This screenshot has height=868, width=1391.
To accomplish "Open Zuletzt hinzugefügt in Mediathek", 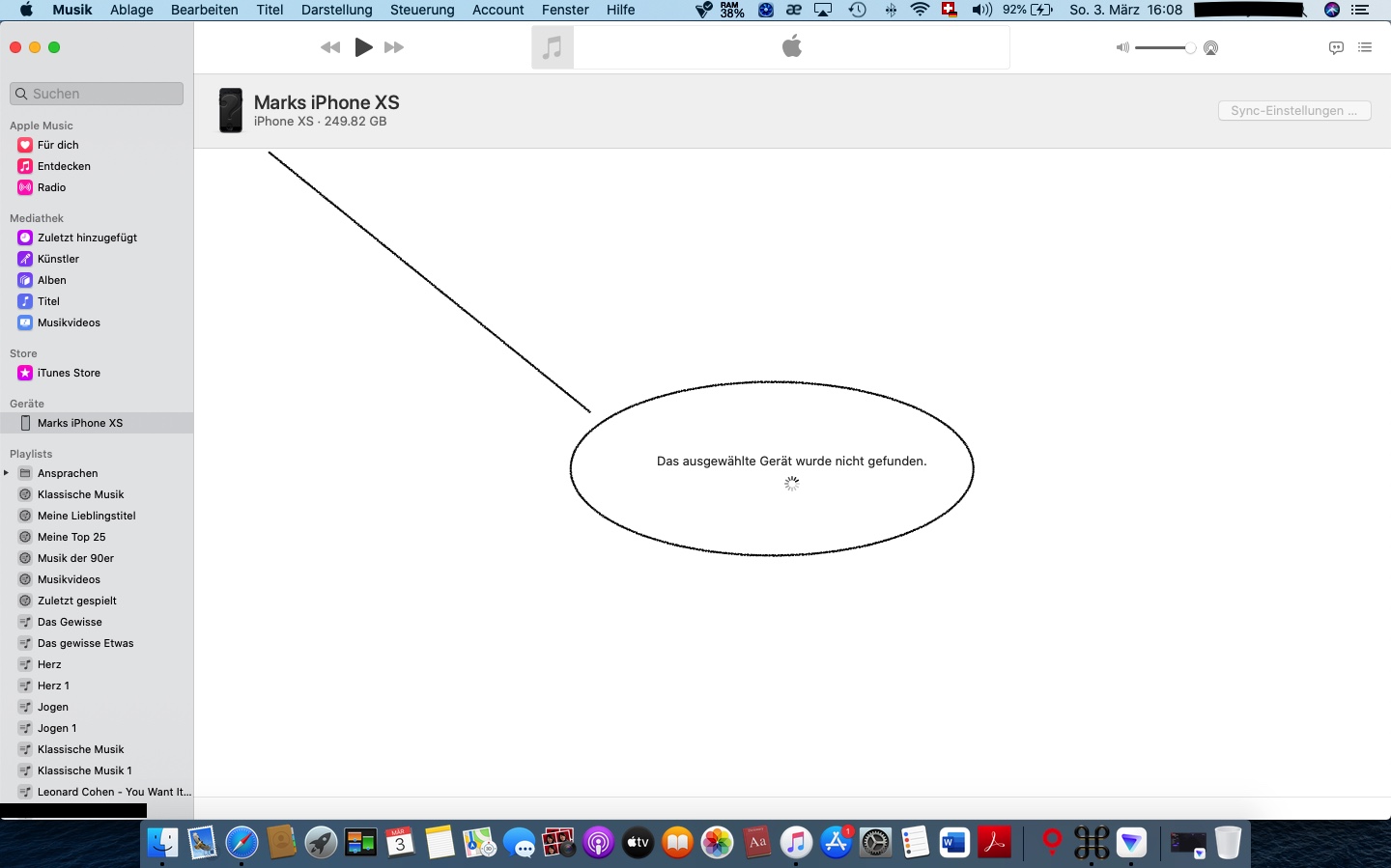I will pos(87,238).
